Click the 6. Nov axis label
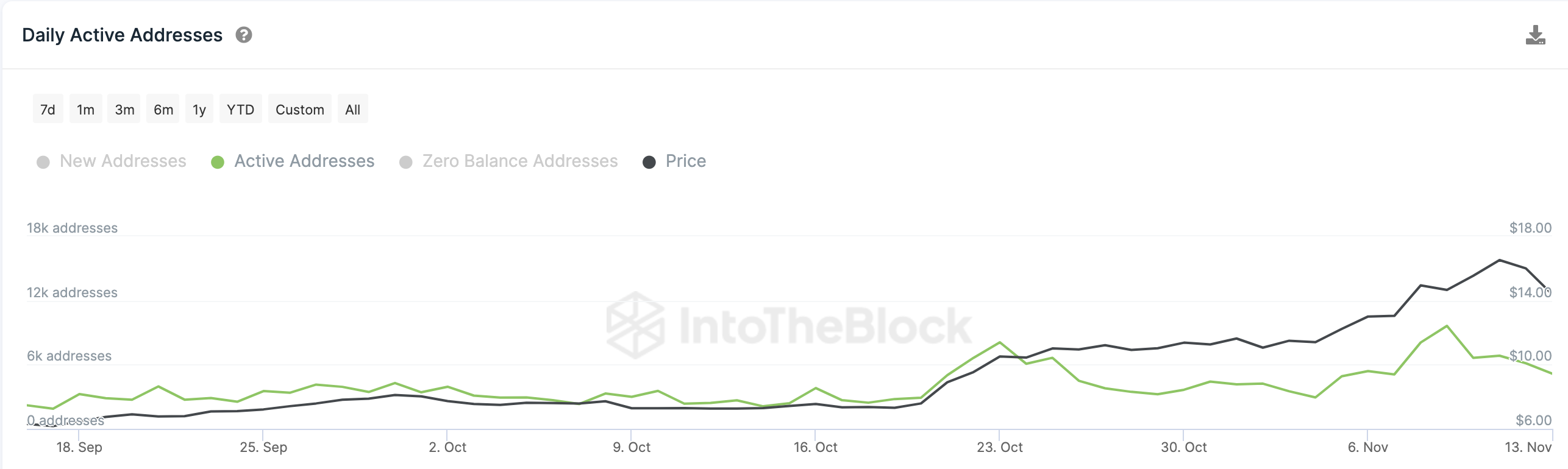The image size is (1568, 469). 1367,448
